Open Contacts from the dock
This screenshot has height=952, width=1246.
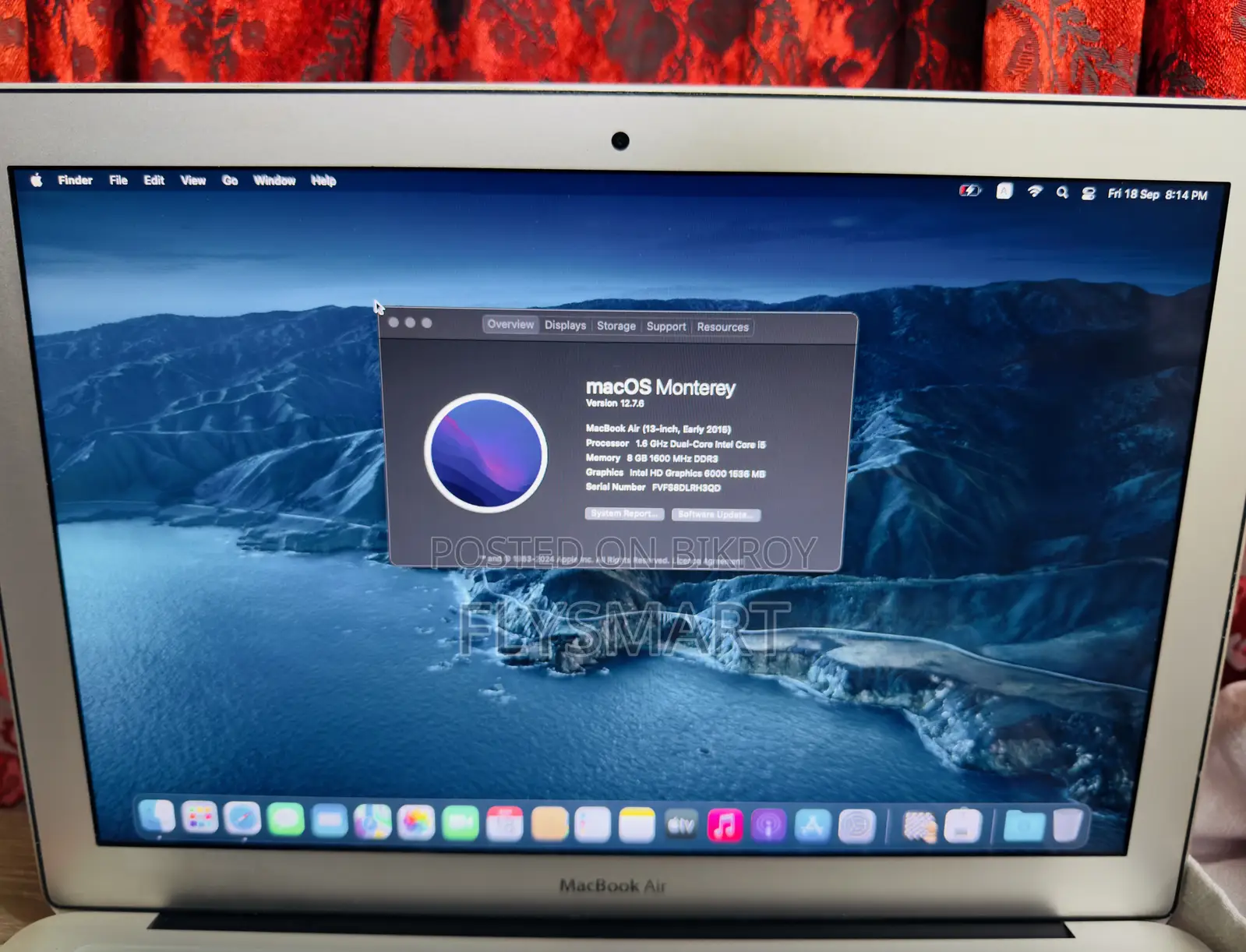coord(549,824)
